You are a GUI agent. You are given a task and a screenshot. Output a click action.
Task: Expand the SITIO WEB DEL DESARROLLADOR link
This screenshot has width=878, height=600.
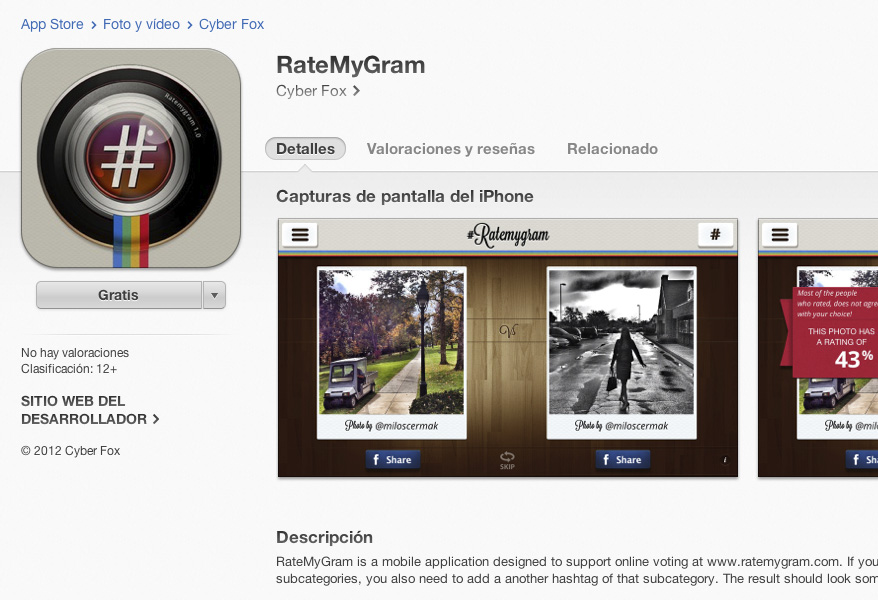click(x=87, y=410)
